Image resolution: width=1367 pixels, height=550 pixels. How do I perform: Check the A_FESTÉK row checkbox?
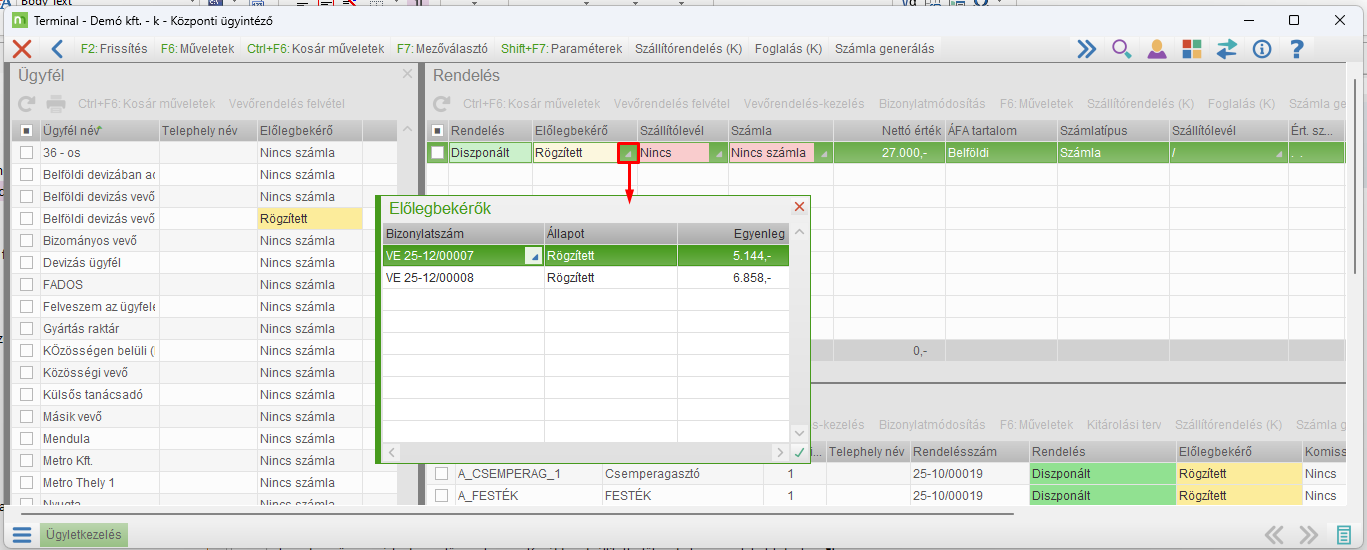pos(441,496)
